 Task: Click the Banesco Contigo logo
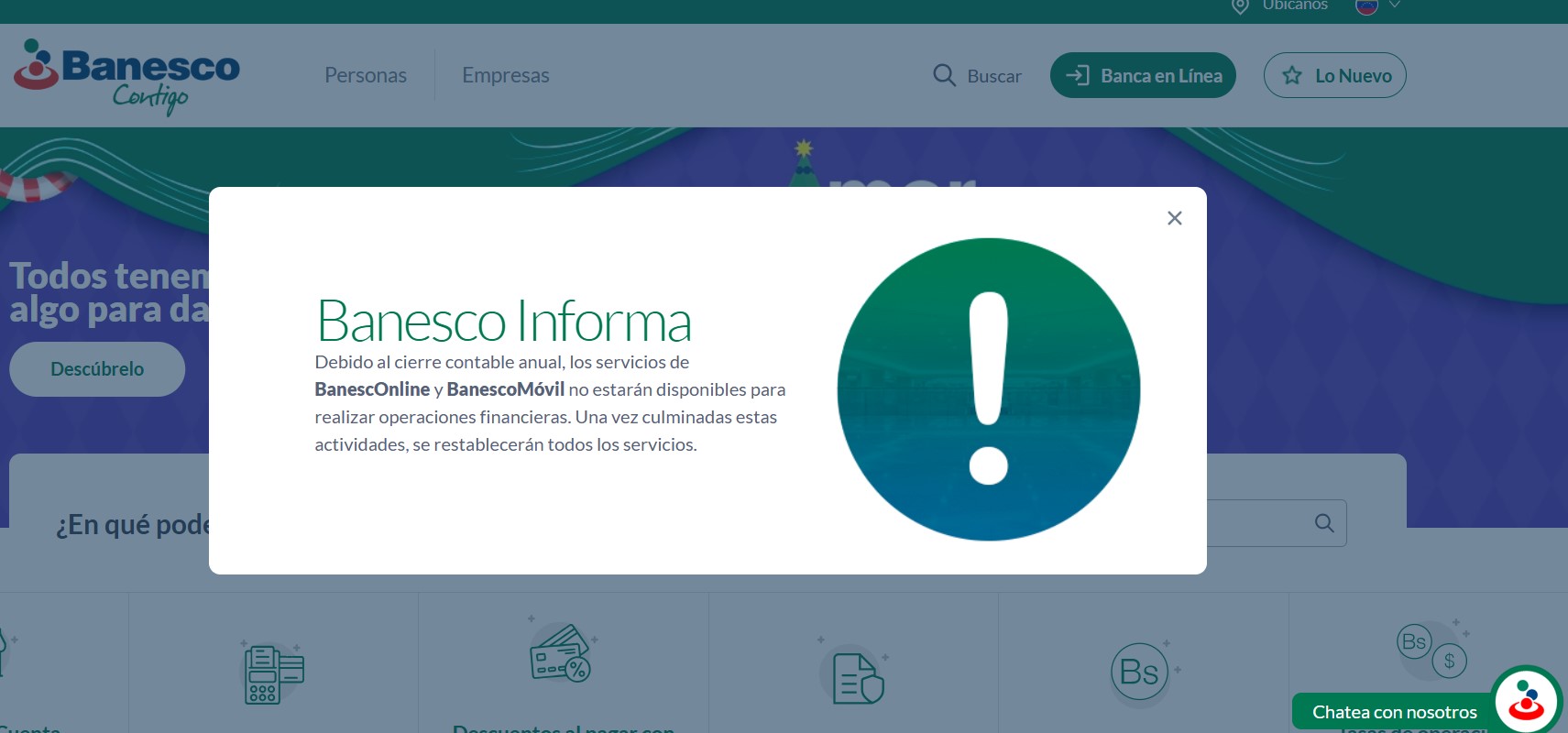[126, 76]
